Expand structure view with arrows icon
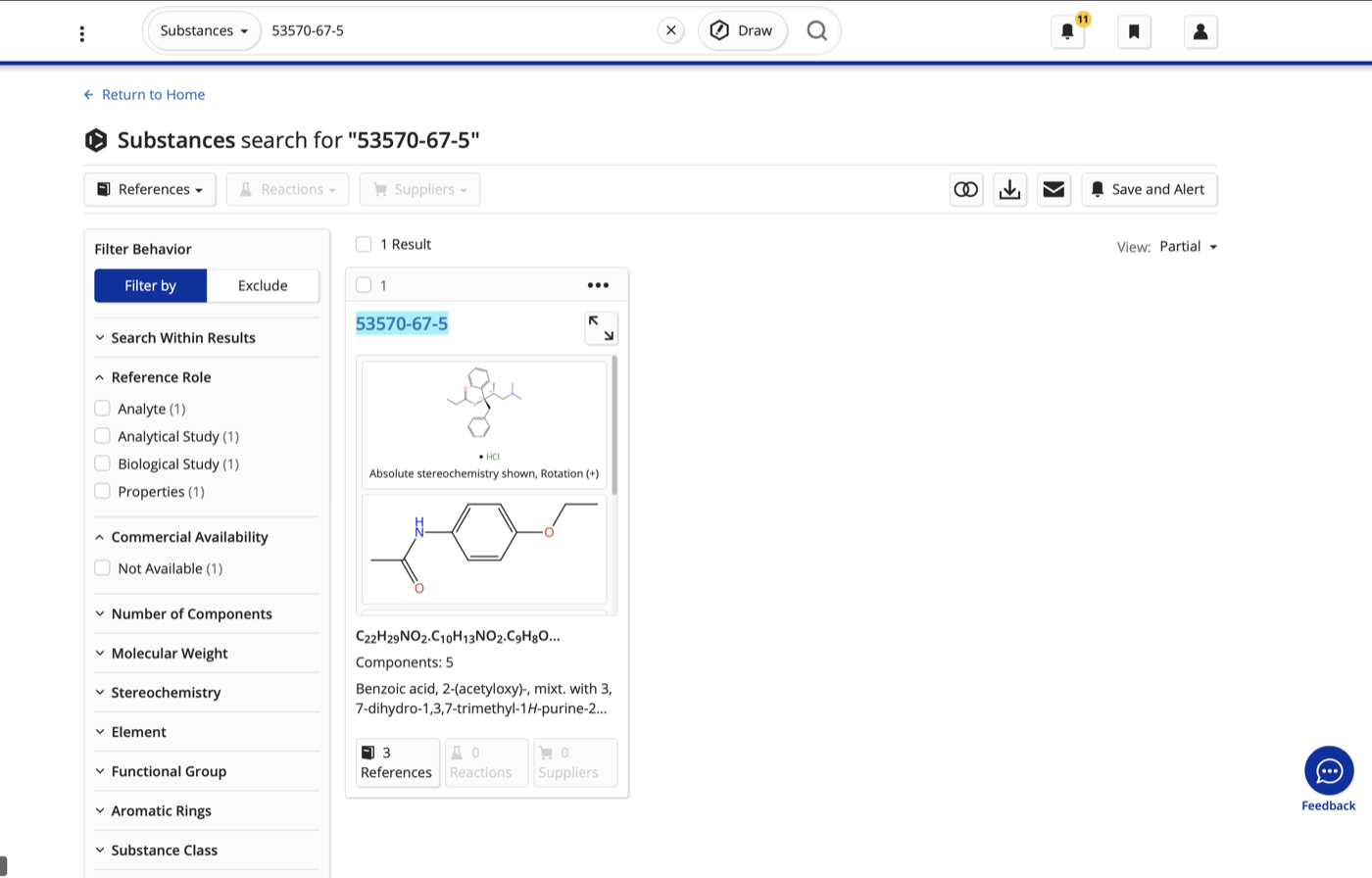 pos(601,328)
